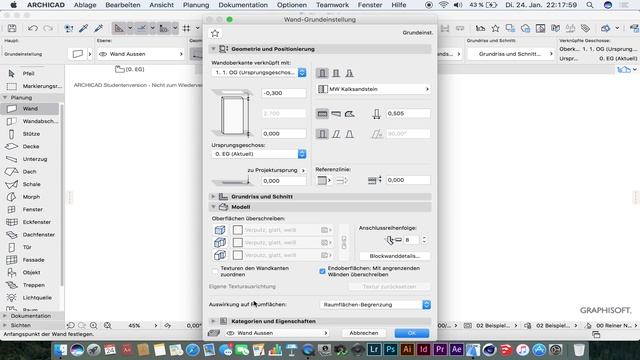
Task: Click the Abbrechen button
Action: click(364, 333)
